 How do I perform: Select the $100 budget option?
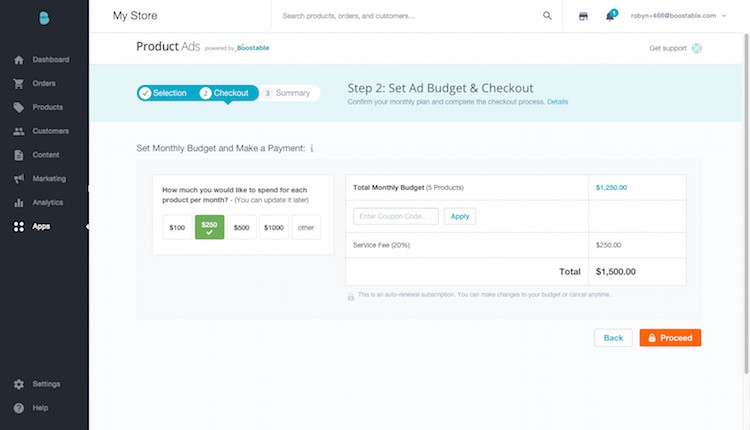(x=177, y=227)
